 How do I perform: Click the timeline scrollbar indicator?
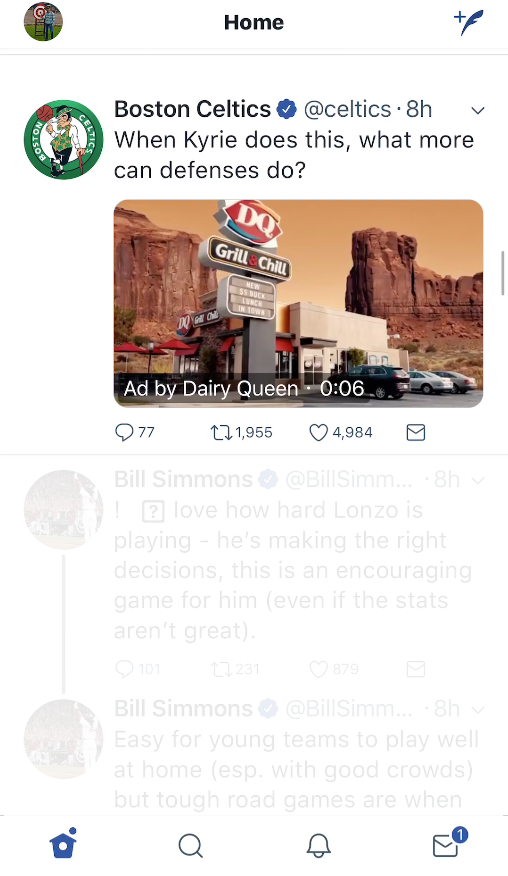point(504,272)
